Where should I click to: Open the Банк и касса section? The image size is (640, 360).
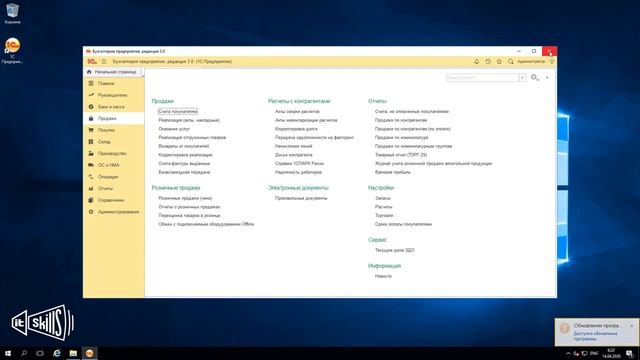(x=113, y=107)
